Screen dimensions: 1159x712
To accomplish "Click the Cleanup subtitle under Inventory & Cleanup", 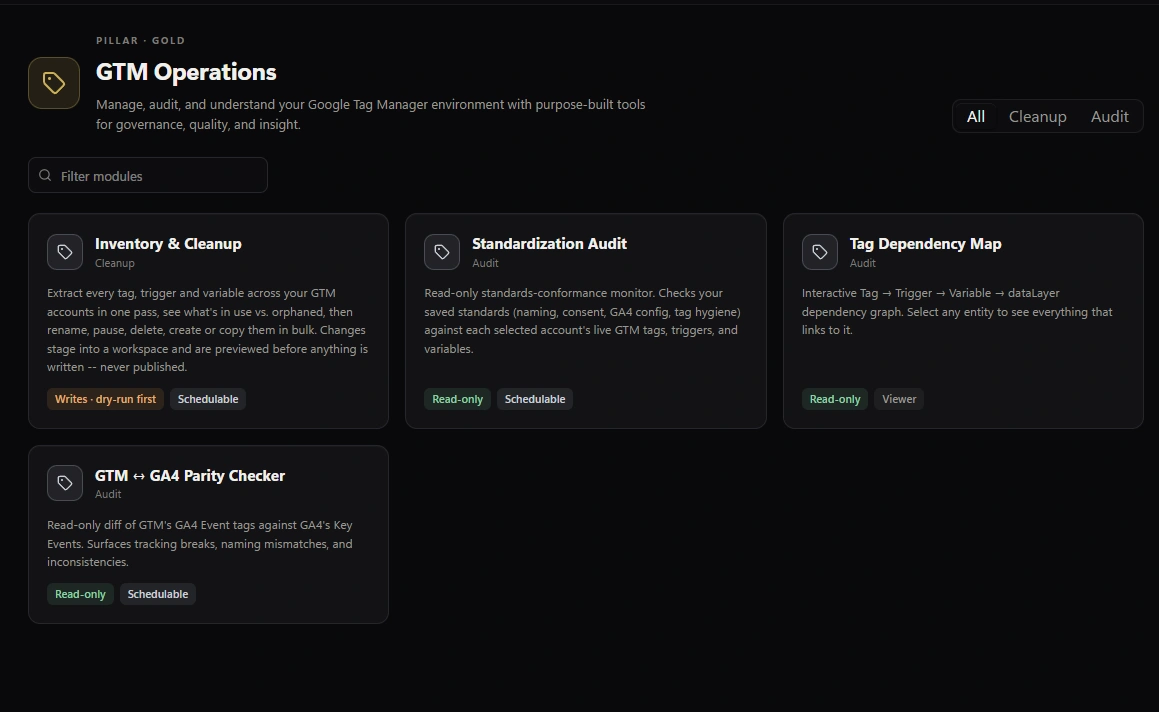I will click(115, 263).
